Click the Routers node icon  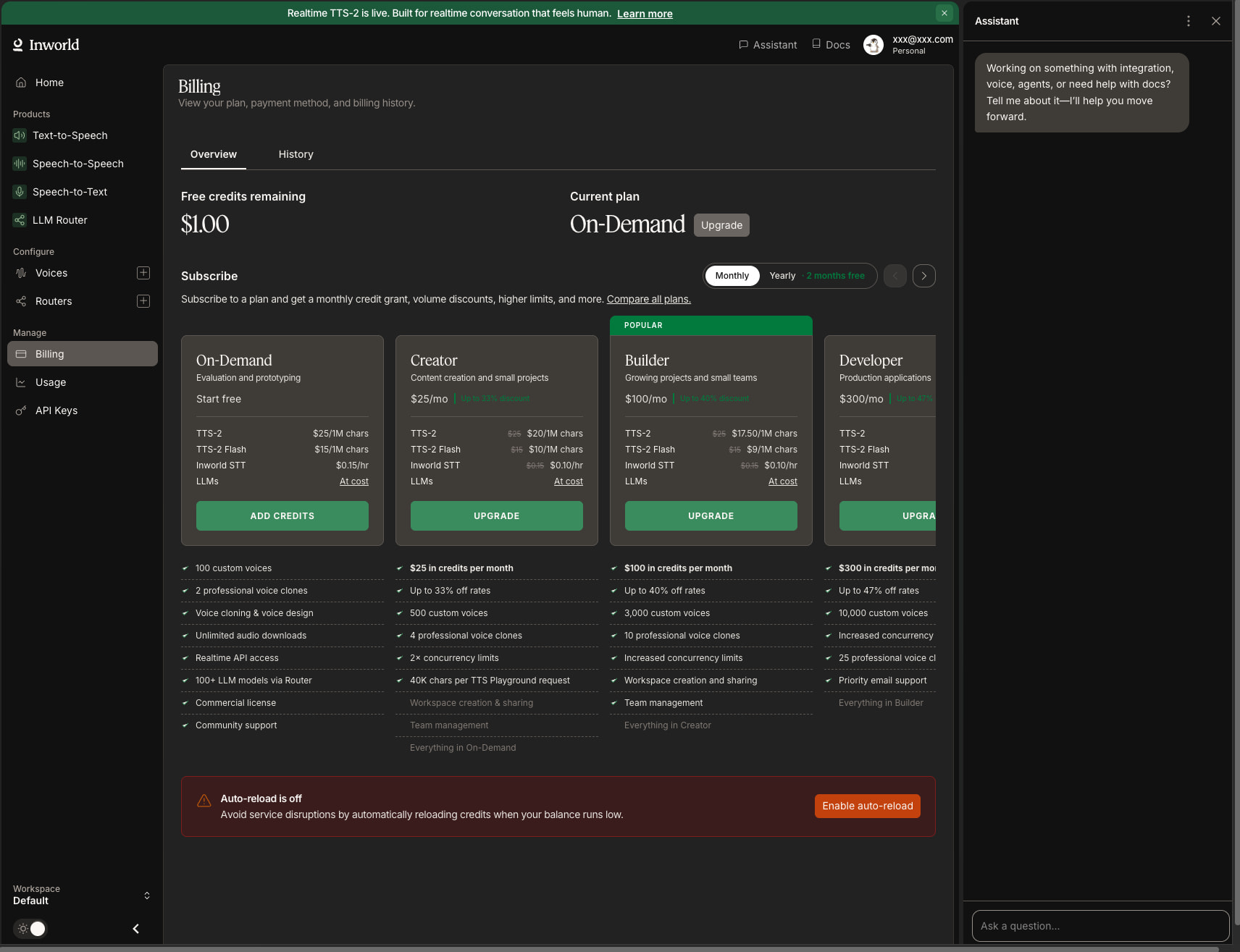21,301
